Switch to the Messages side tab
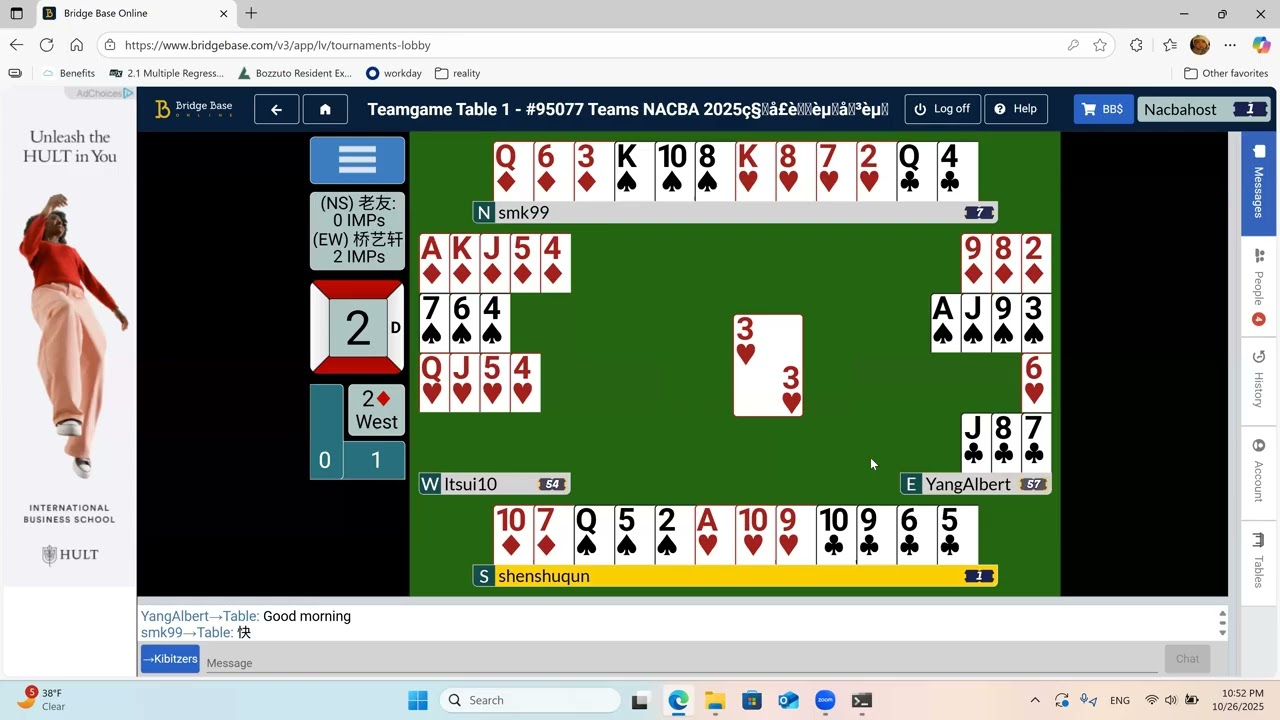The height and width of the screenshot is (720, 1280). [x=1259, y=183]
